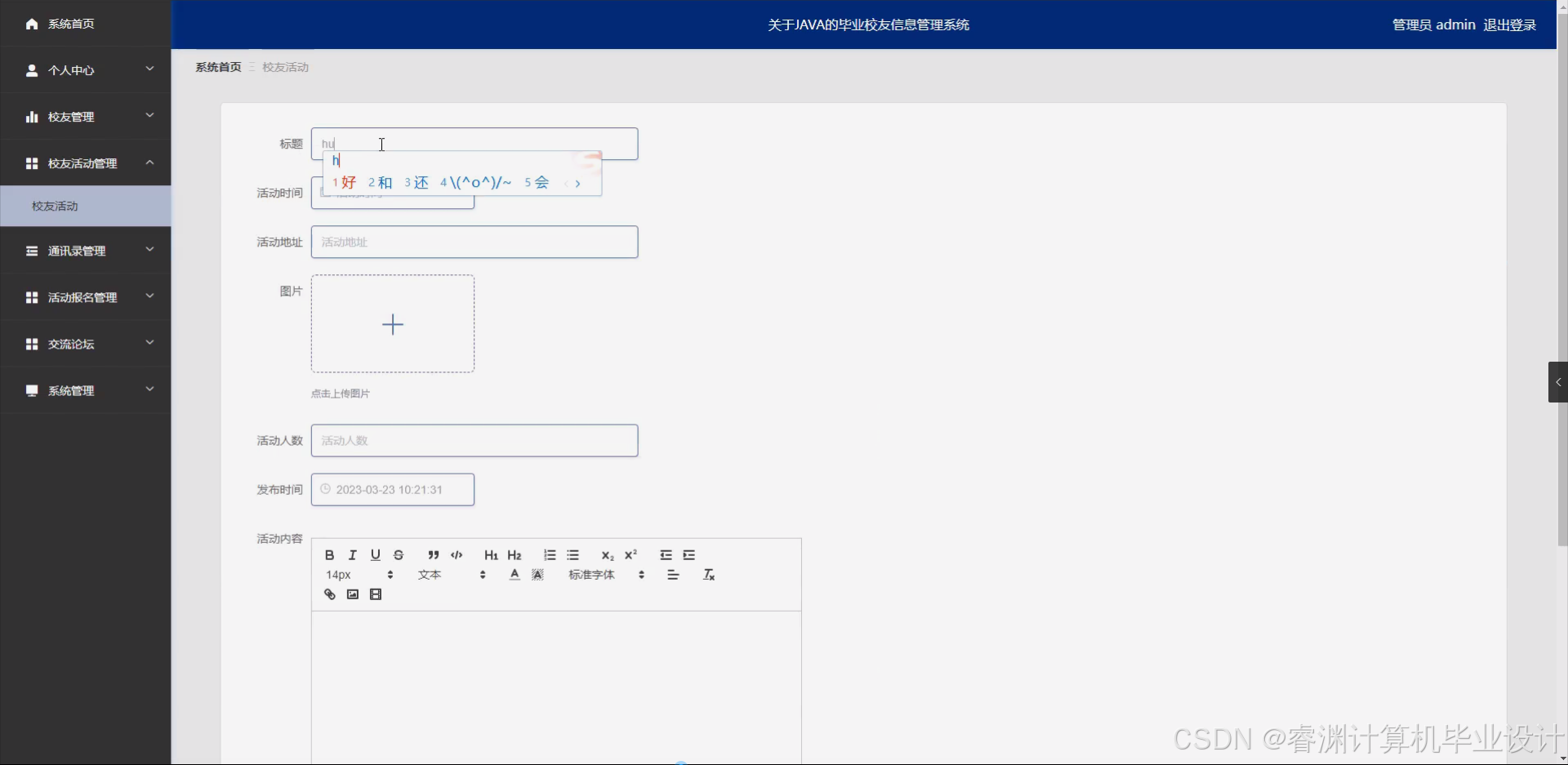Select the home icon beside 系统首页
1568x765 pixels.
pyautogui.click(x=31, y=24)
